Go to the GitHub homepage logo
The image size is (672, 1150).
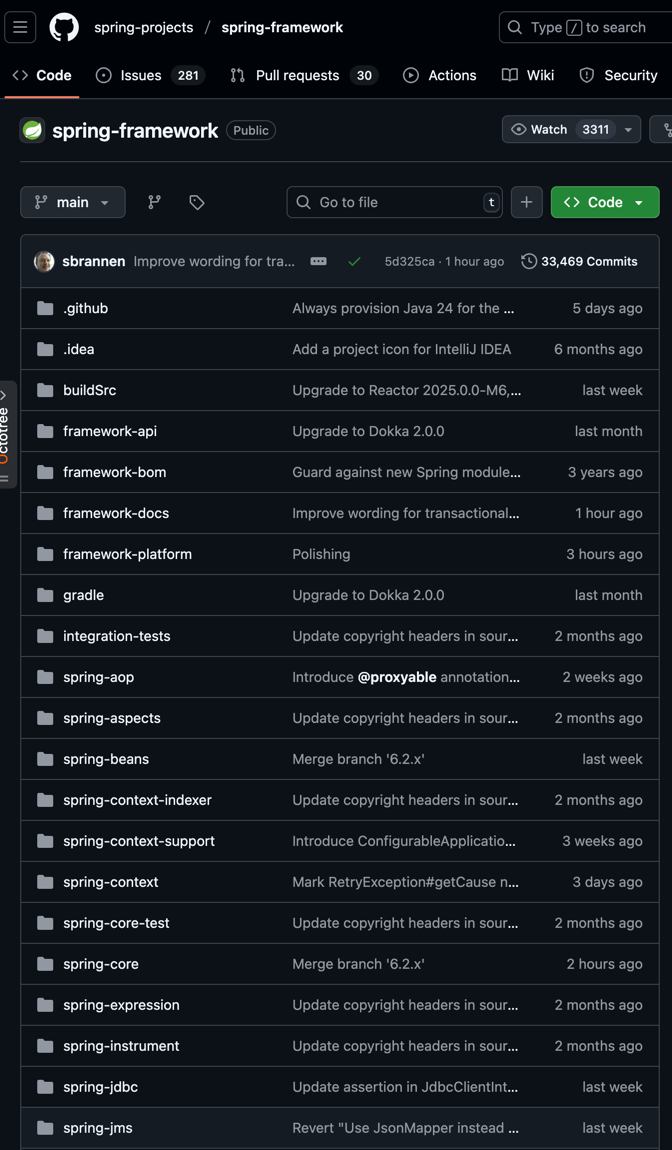[64, 27]
